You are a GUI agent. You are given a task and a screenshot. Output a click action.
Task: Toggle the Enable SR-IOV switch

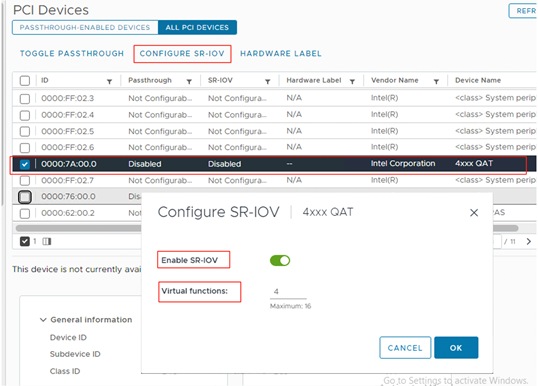pos(280,260)
